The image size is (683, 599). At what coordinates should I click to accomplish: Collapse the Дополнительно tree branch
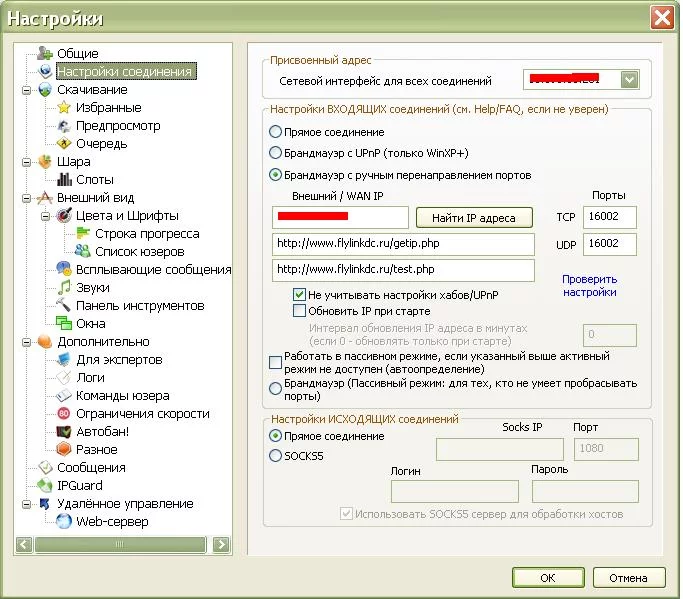click(x=27, y=342)
